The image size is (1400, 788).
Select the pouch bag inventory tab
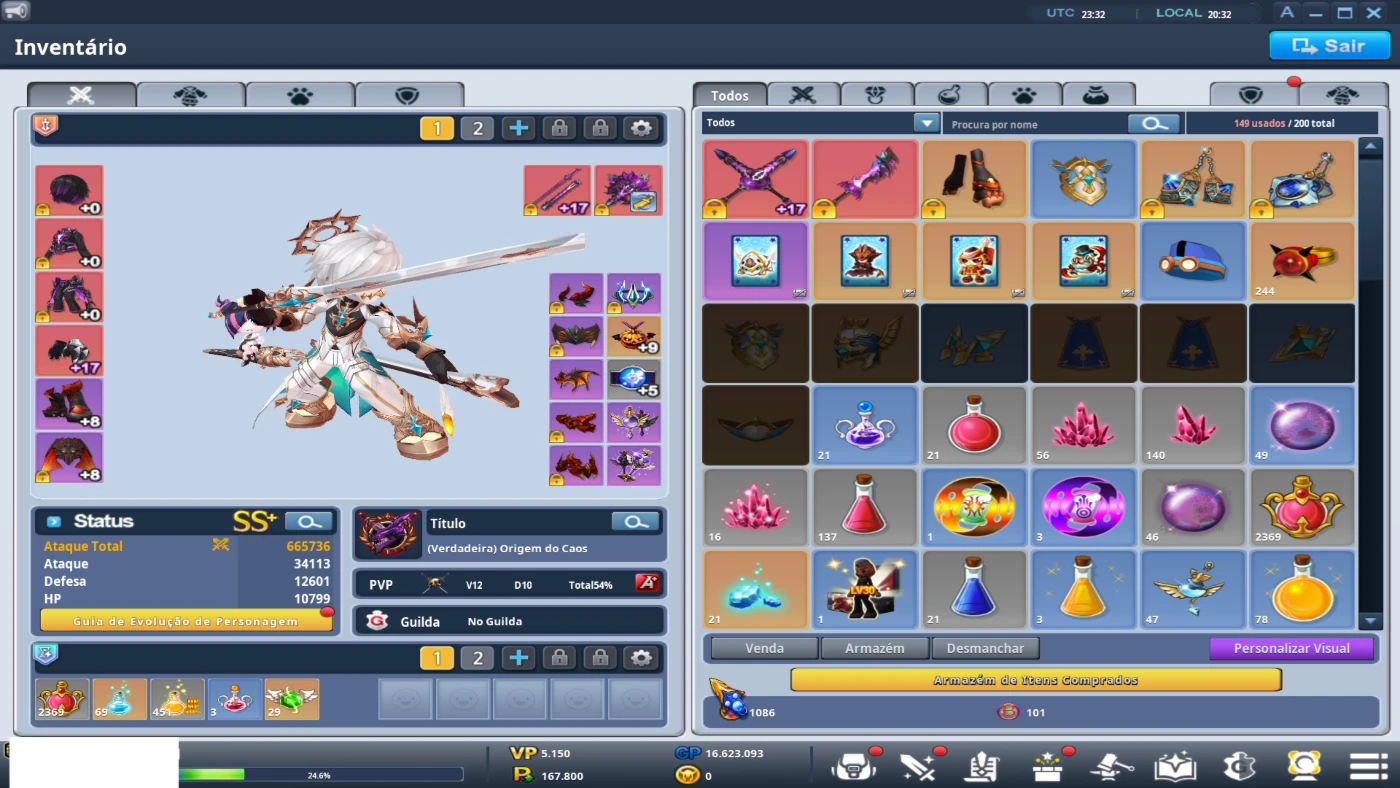(x=1098, y=95)
